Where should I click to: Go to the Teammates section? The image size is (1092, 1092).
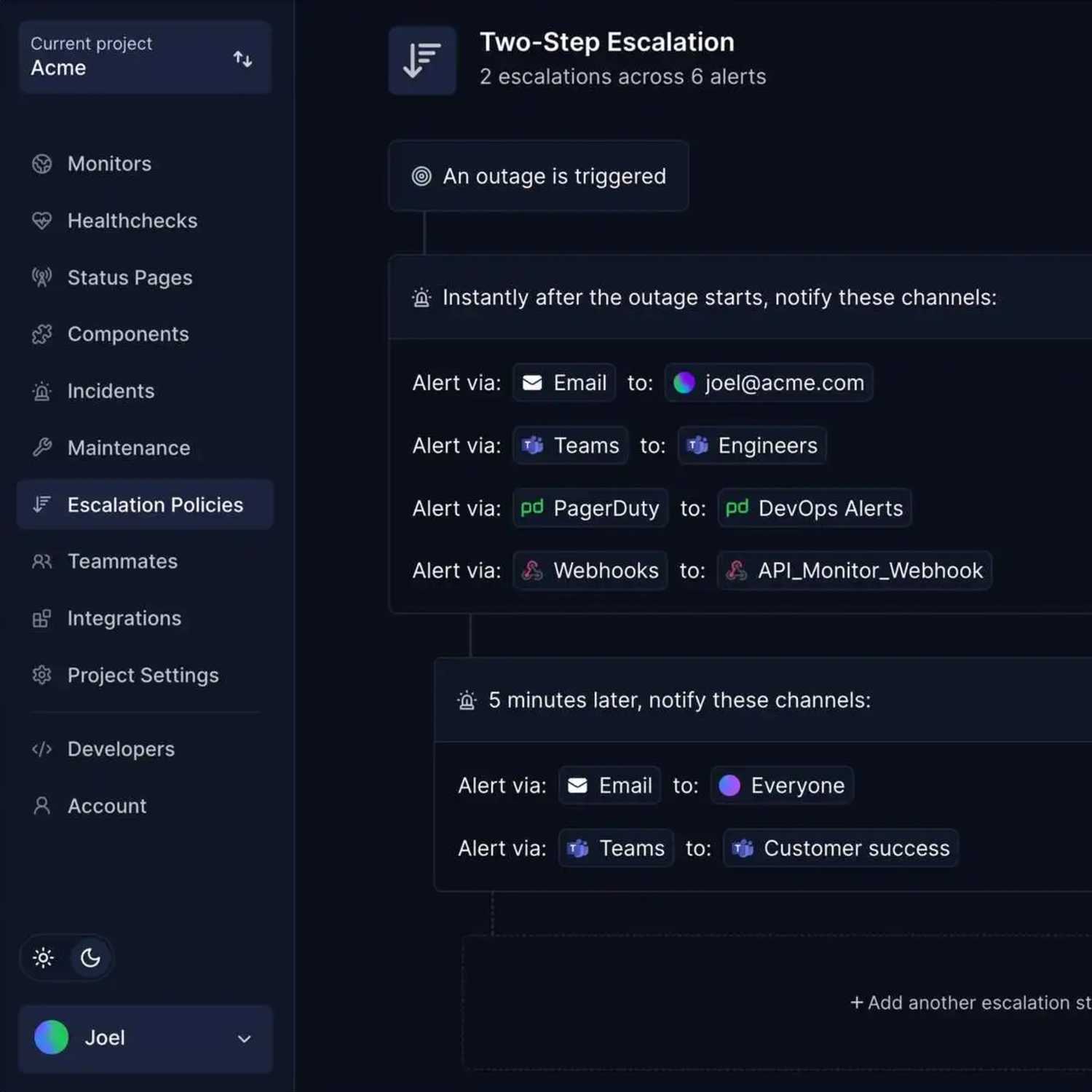point(122,561)
